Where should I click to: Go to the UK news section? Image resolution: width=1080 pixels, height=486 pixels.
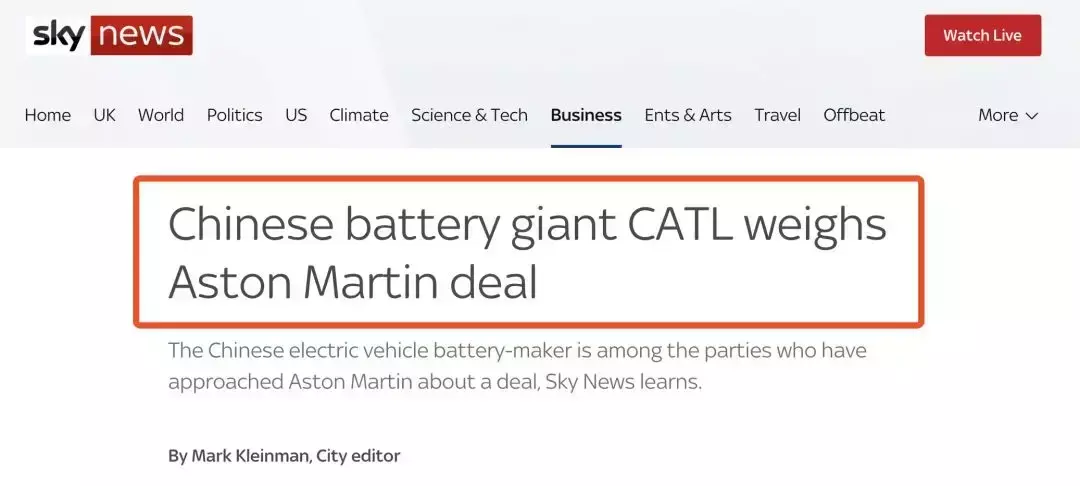coord(105,115)
